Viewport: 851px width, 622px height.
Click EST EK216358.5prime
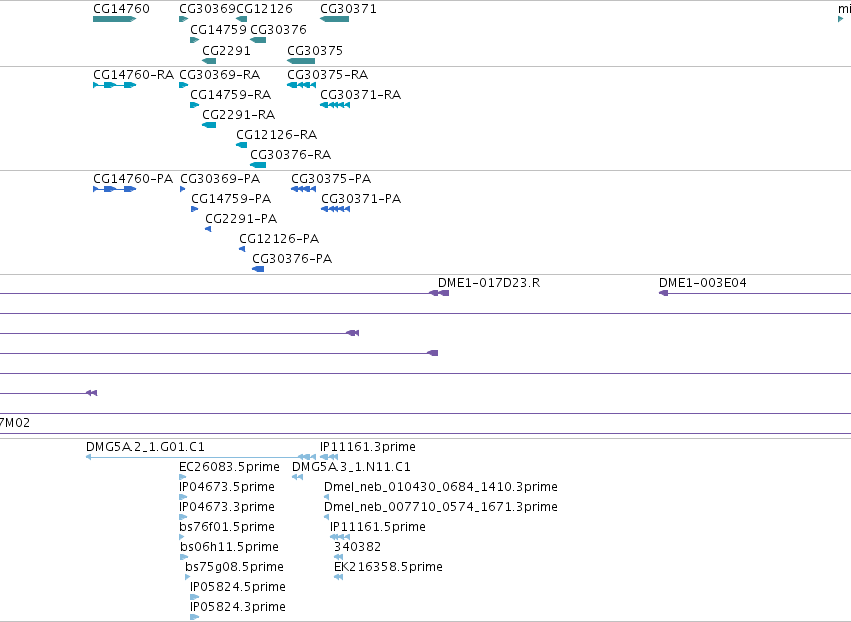(388, 567)
